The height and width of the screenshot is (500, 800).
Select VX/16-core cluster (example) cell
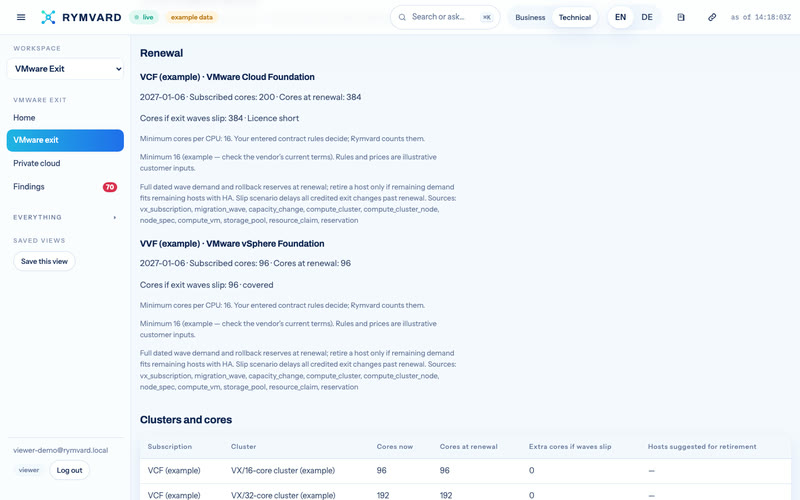283,470
